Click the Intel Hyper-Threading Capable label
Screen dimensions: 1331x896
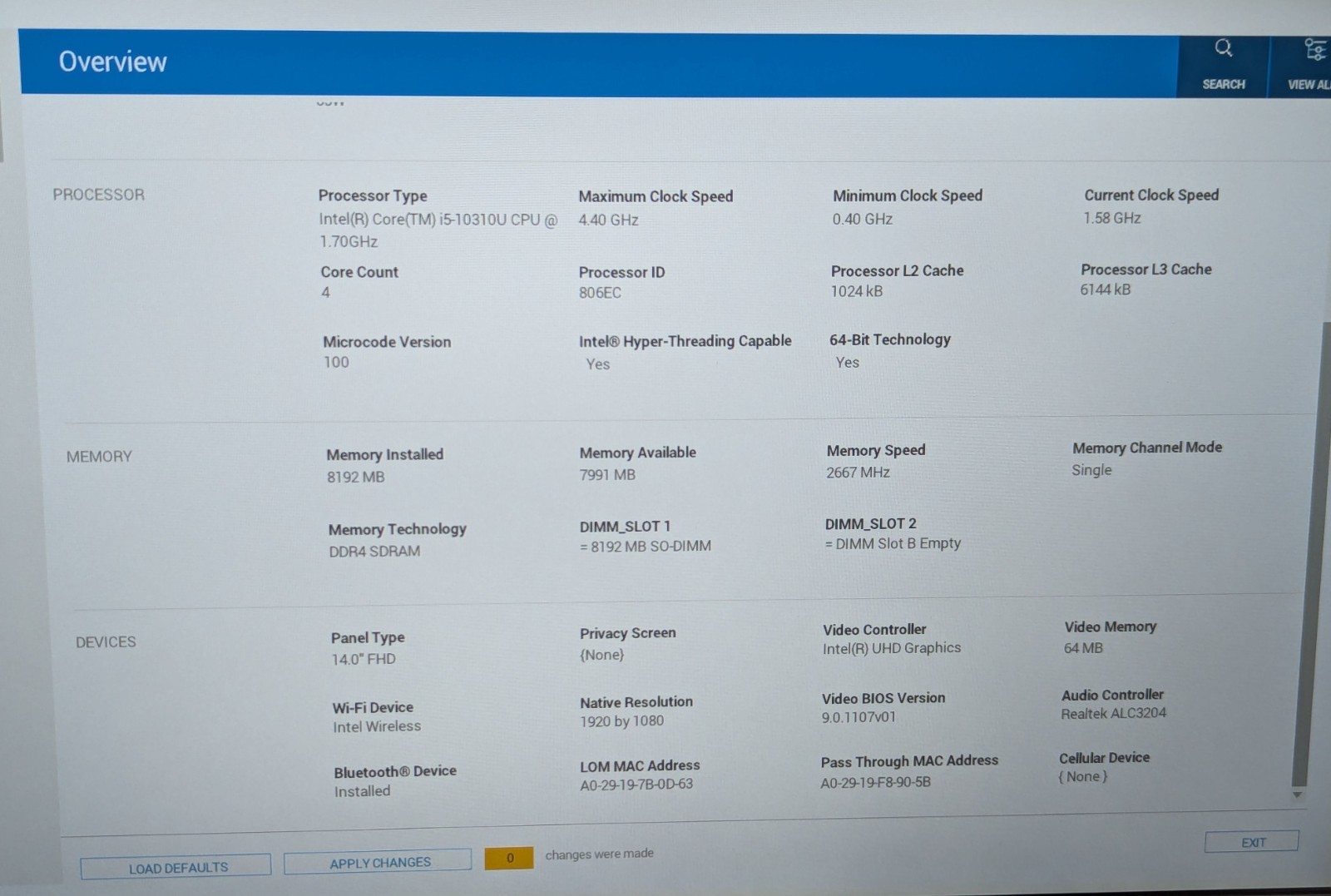685,341
